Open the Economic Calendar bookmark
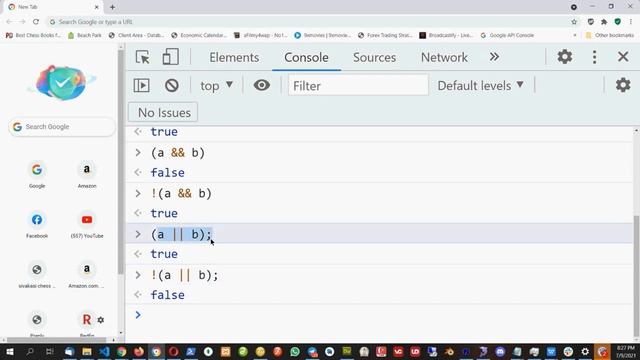640x360 pixels. 199,36
